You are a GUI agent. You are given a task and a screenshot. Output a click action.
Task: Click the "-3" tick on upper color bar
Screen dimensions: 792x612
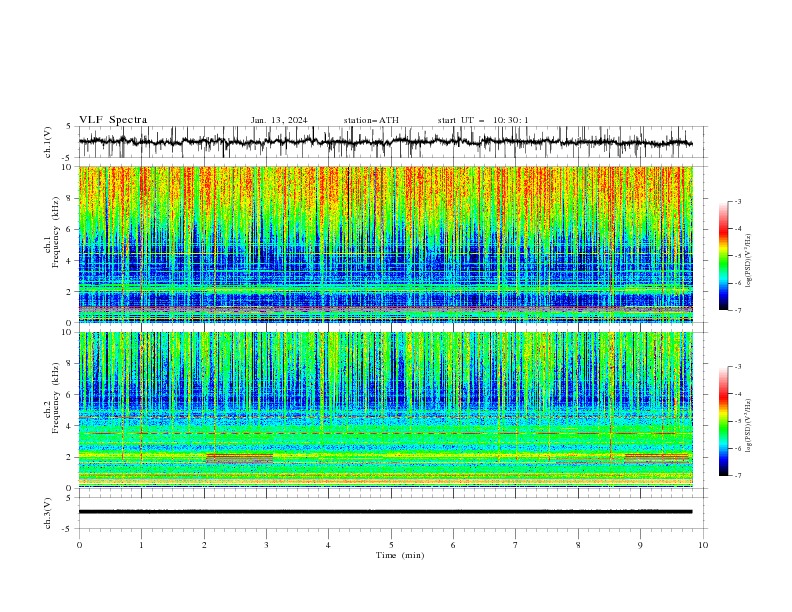point(738,201)
